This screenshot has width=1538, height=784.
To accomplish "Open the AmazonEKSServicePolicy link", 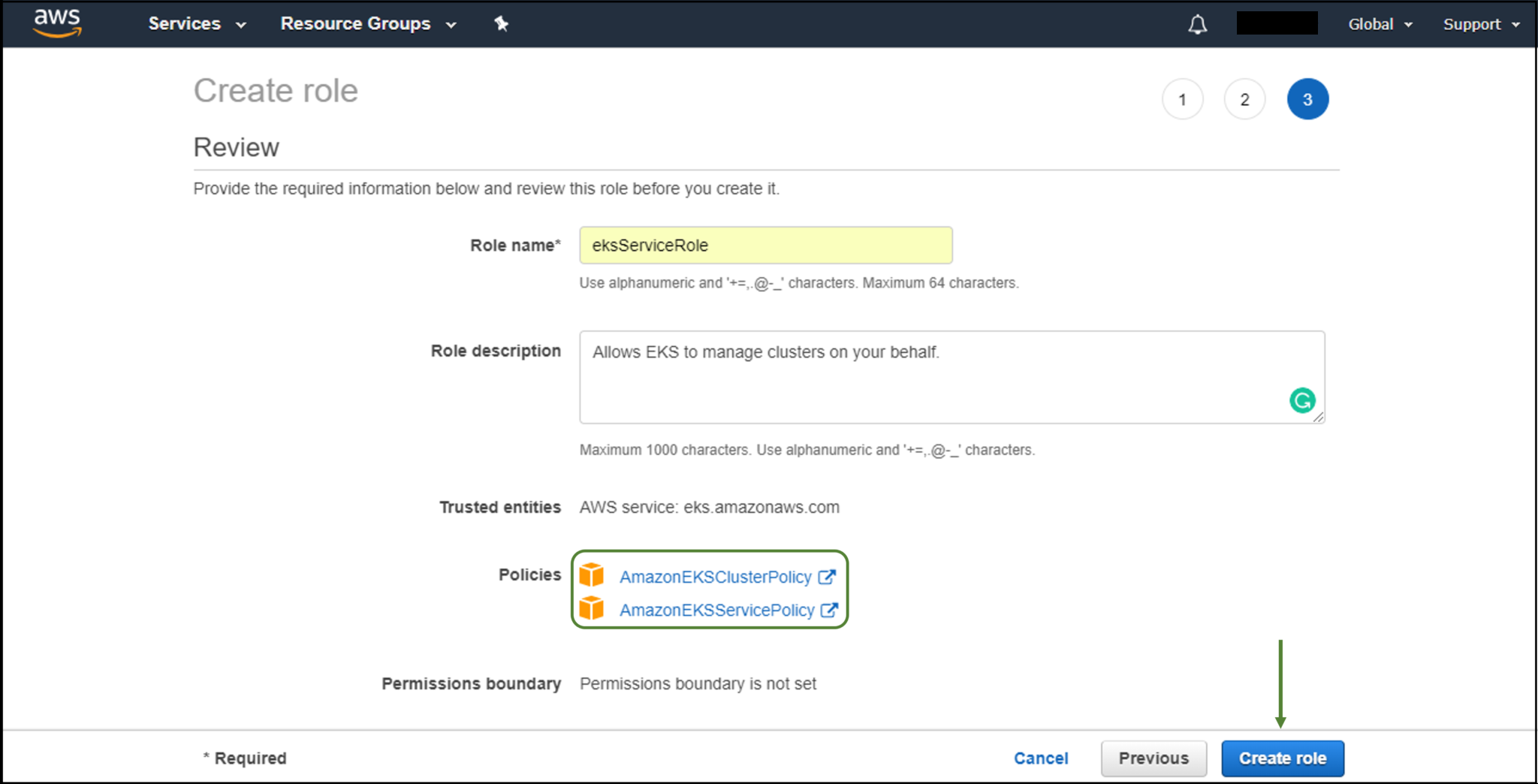I will click(x=716, y=610).
